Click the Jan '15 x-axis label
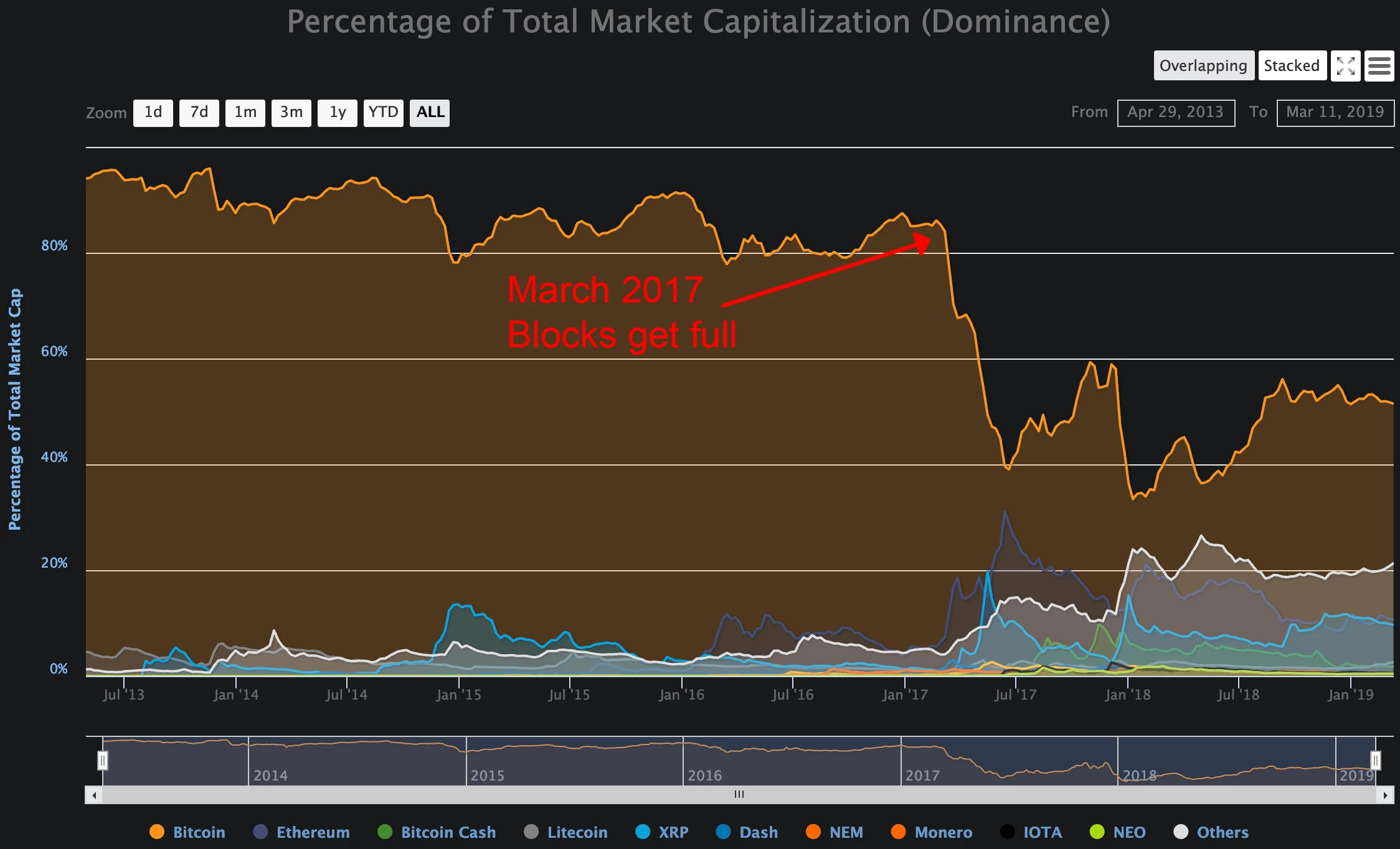This screenshot has width=1400, height=849. pos(459,695)
